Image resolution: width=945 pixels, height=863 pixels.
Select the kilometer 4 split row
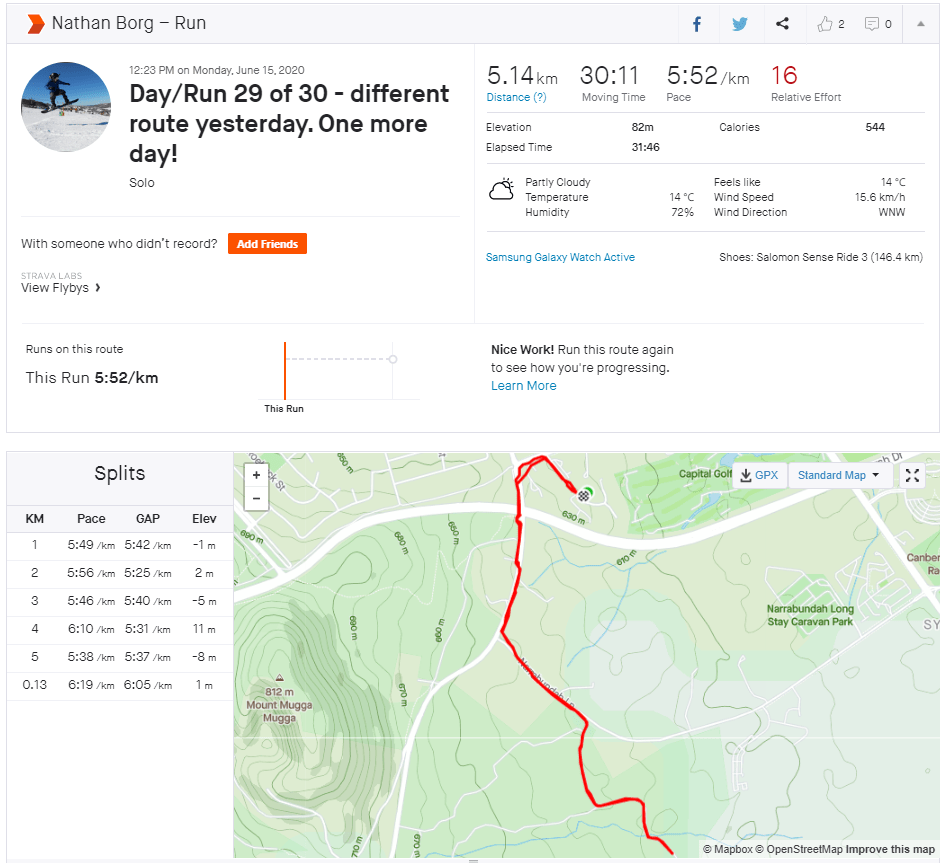120,629
